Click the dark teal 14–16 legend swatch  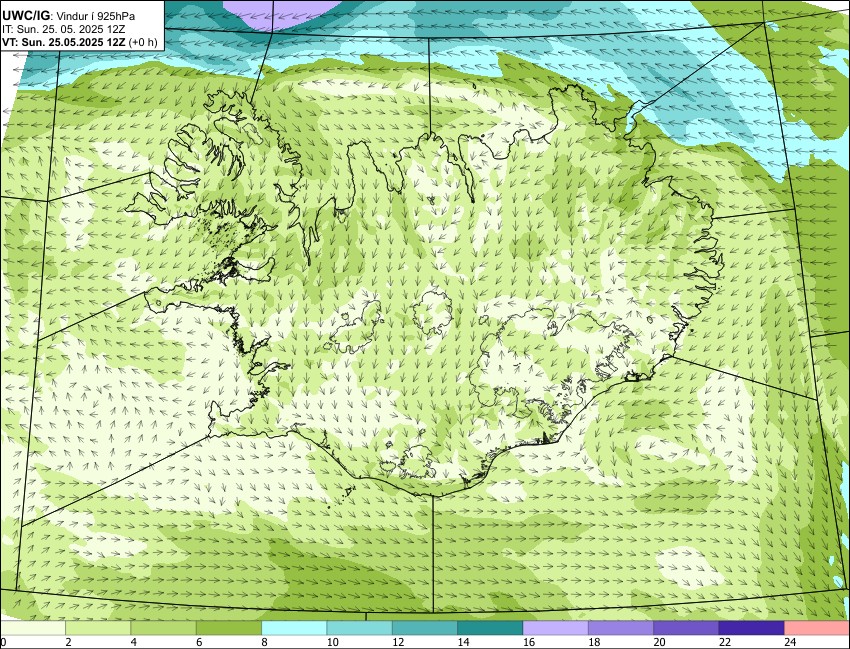490,628
